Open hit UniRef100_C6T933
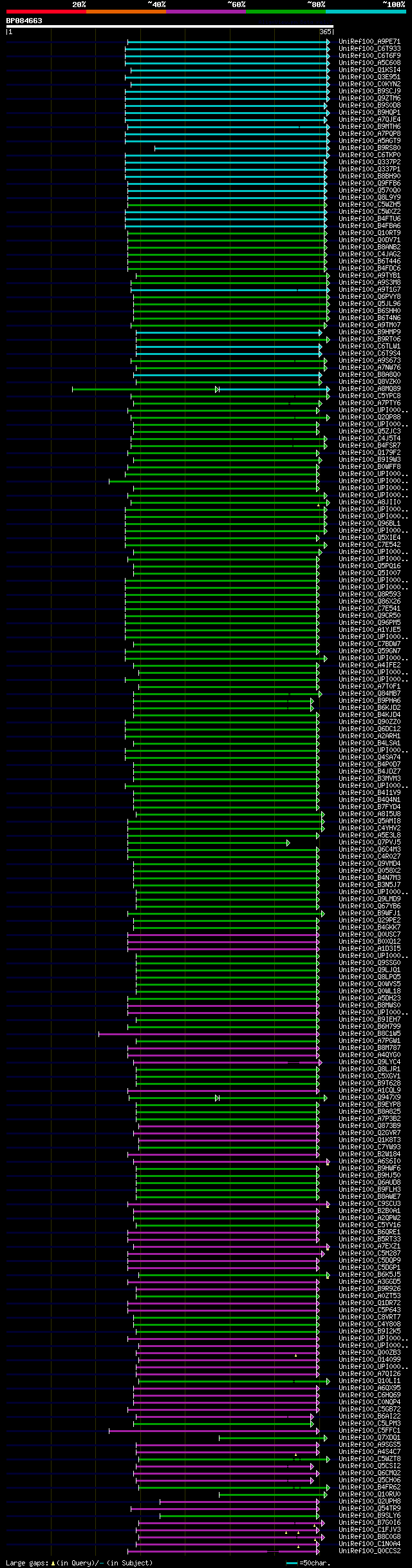This screenshot has width=412, height=1568. tap(370, 49)
